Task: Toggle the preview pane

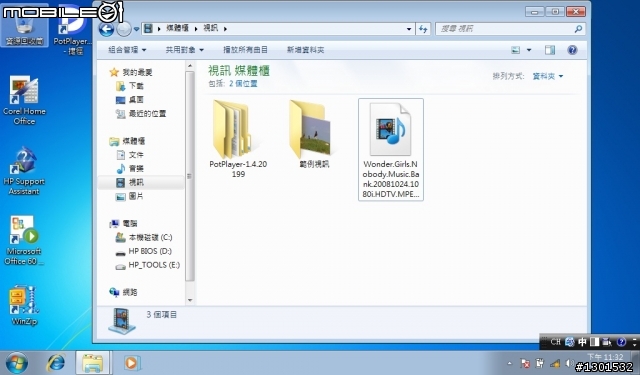Action: pos(550,50)
